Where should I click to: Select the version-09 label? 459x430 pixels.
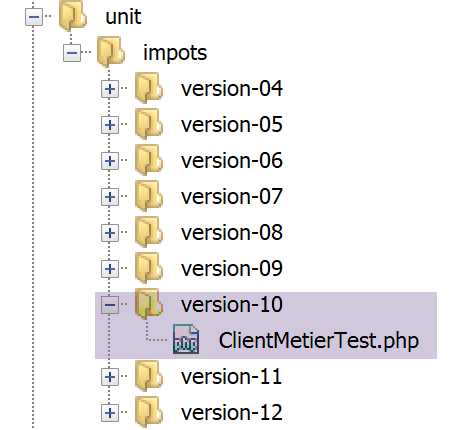[232, 268]
